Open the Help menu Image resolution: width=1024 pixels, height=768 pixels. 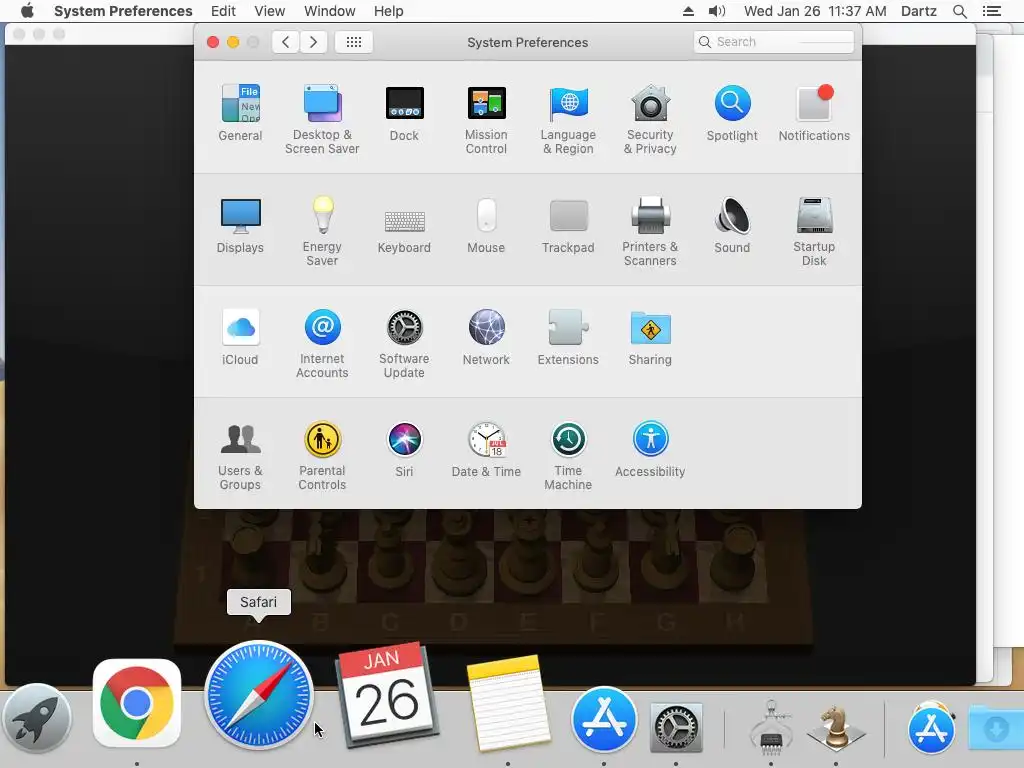[388, 11]
